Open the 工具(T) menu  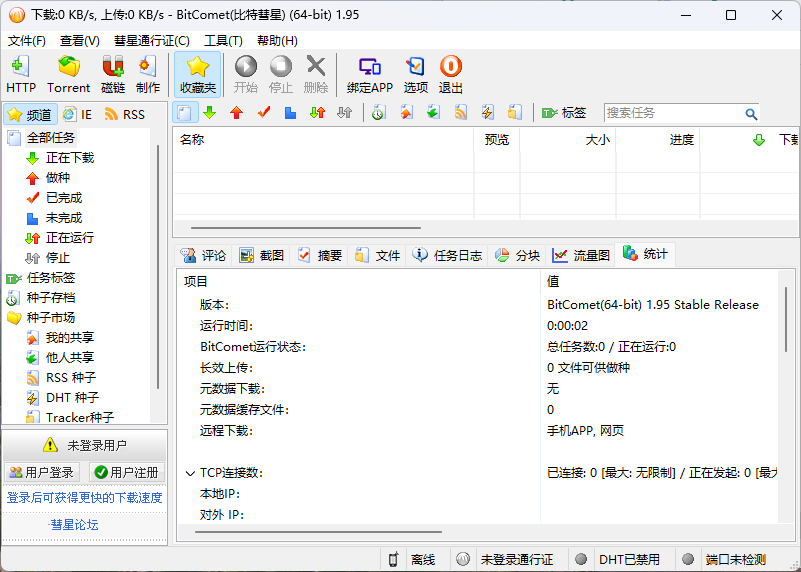coord(223,41)
